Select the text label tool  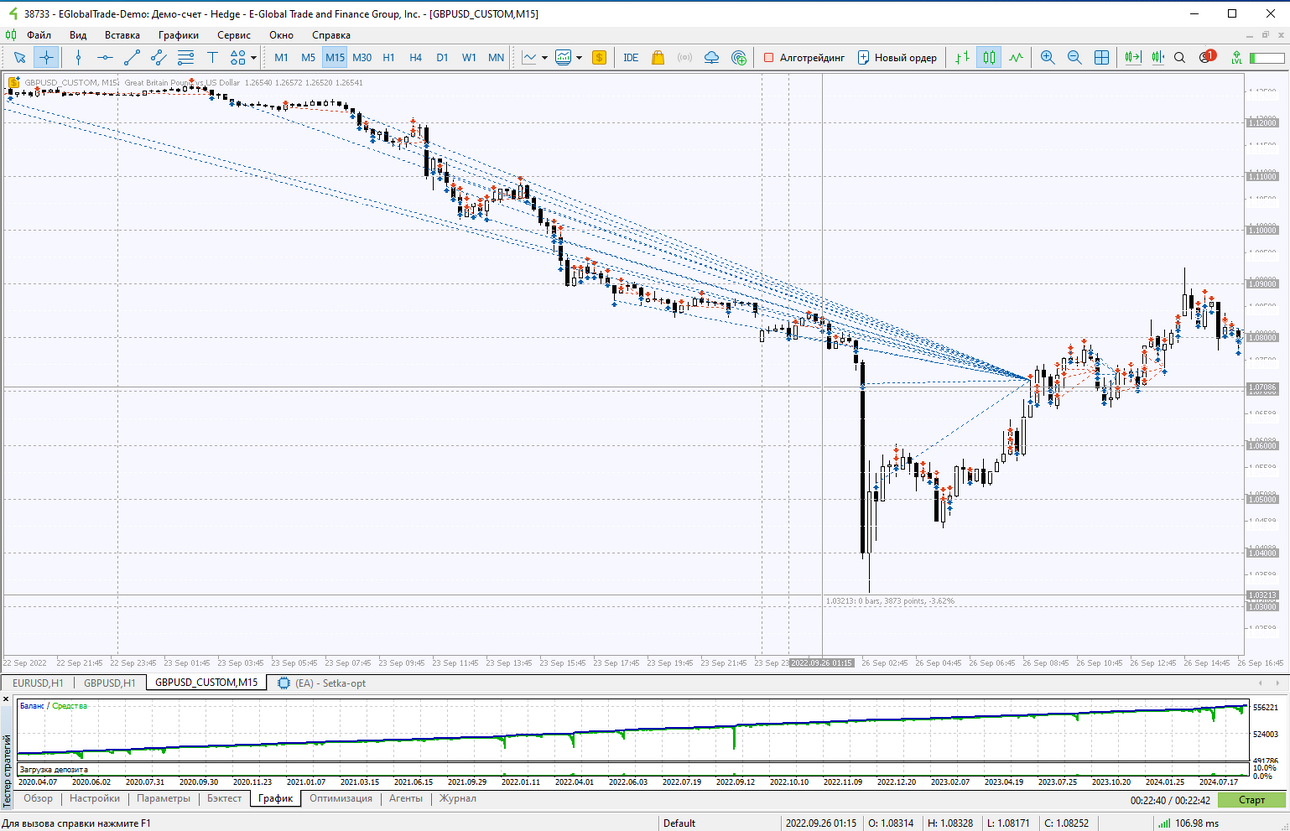click(x=212, y=57)
